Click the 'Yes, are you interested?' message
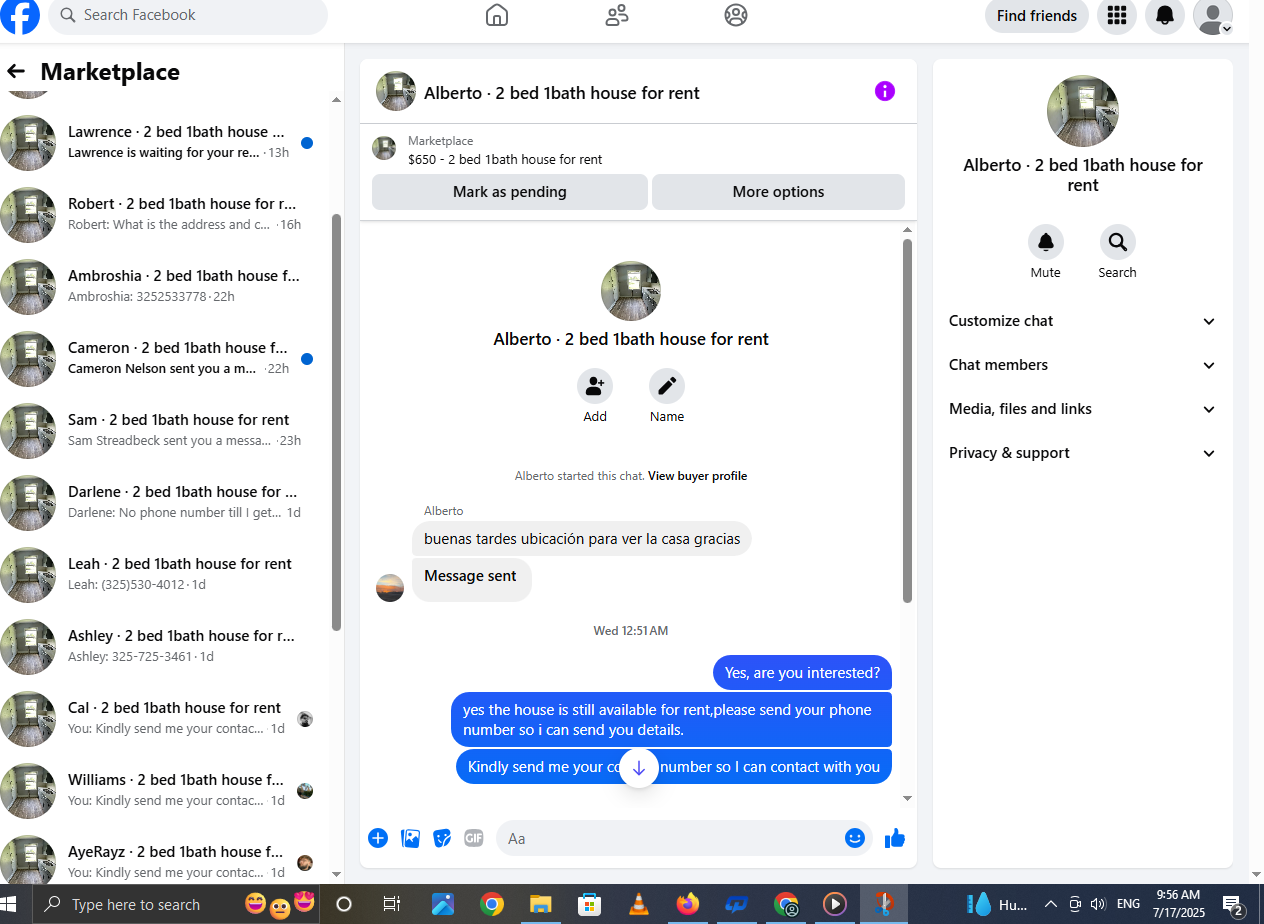The height and width of the screenshot is (924, 1264). pos(802,673)
